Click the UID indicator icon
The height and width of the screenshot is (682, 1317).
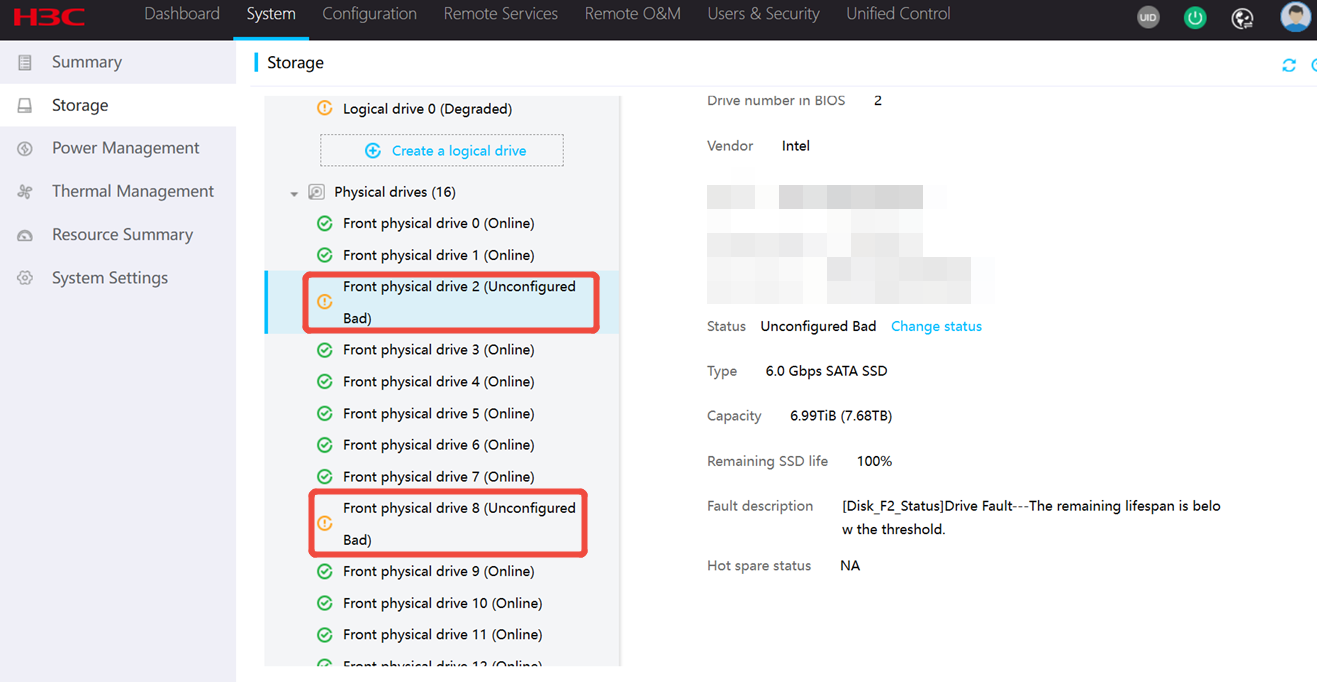coord(1148,17)
